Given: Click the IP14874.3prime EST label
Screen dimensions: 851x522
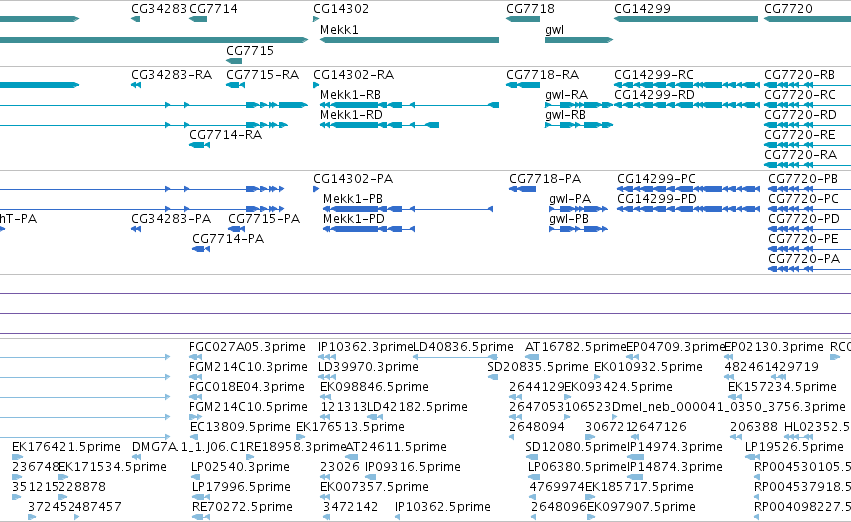Looking at the screenshot, I should tap(675, 467).
